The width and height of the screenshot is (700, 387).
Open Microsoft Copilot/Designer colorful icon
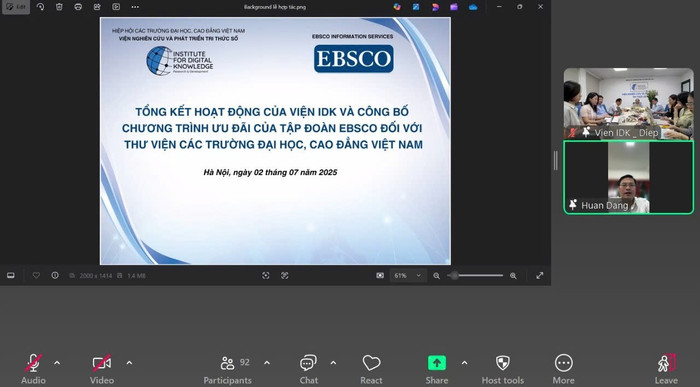(x=397, y=7)
